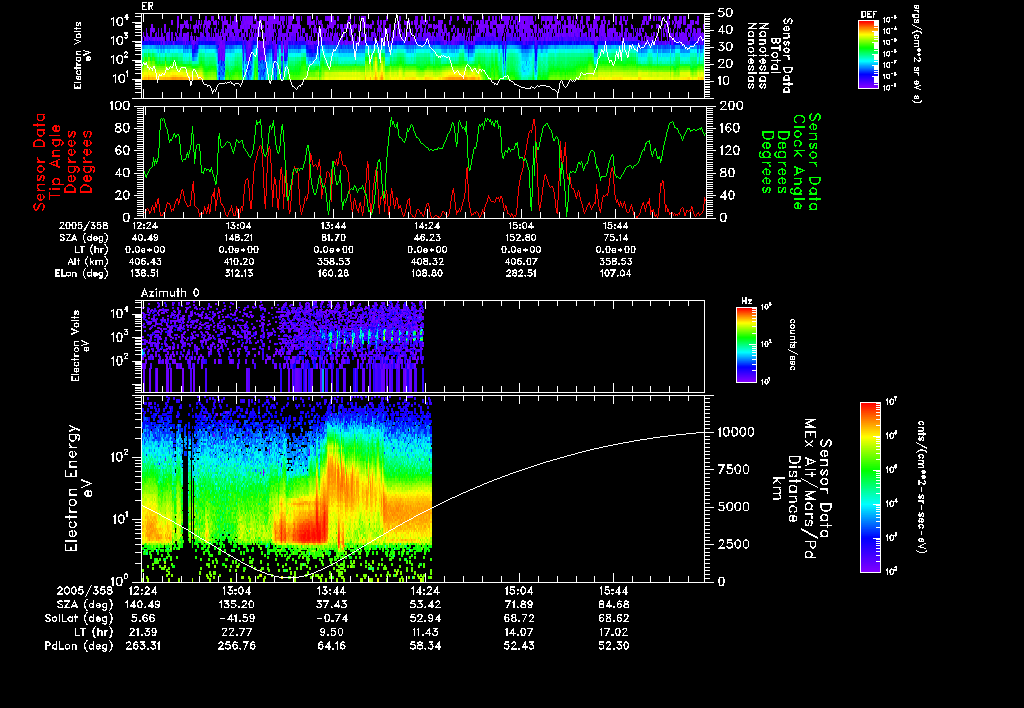Image resolution: width=1024 pixels, height=708 pixels.
Task: Click the 5000 km altitude tick label
Action: pyautogui.click(x=733, y=507)
